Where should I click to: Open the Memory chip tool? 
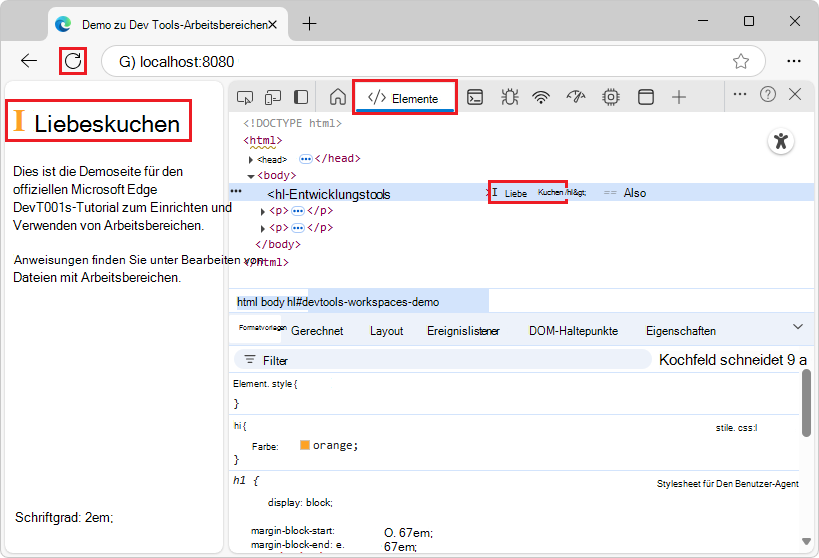(611, 97)
